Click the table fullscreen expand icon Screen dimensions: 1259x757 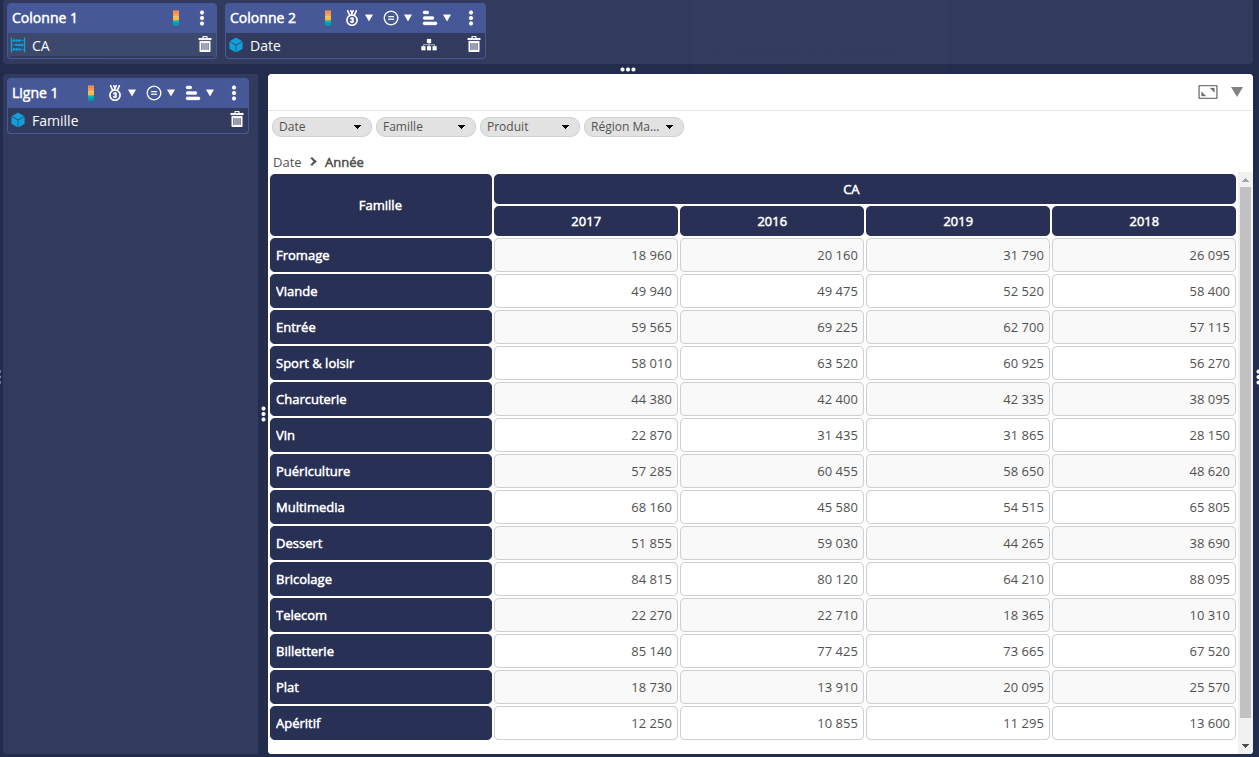1208,92
